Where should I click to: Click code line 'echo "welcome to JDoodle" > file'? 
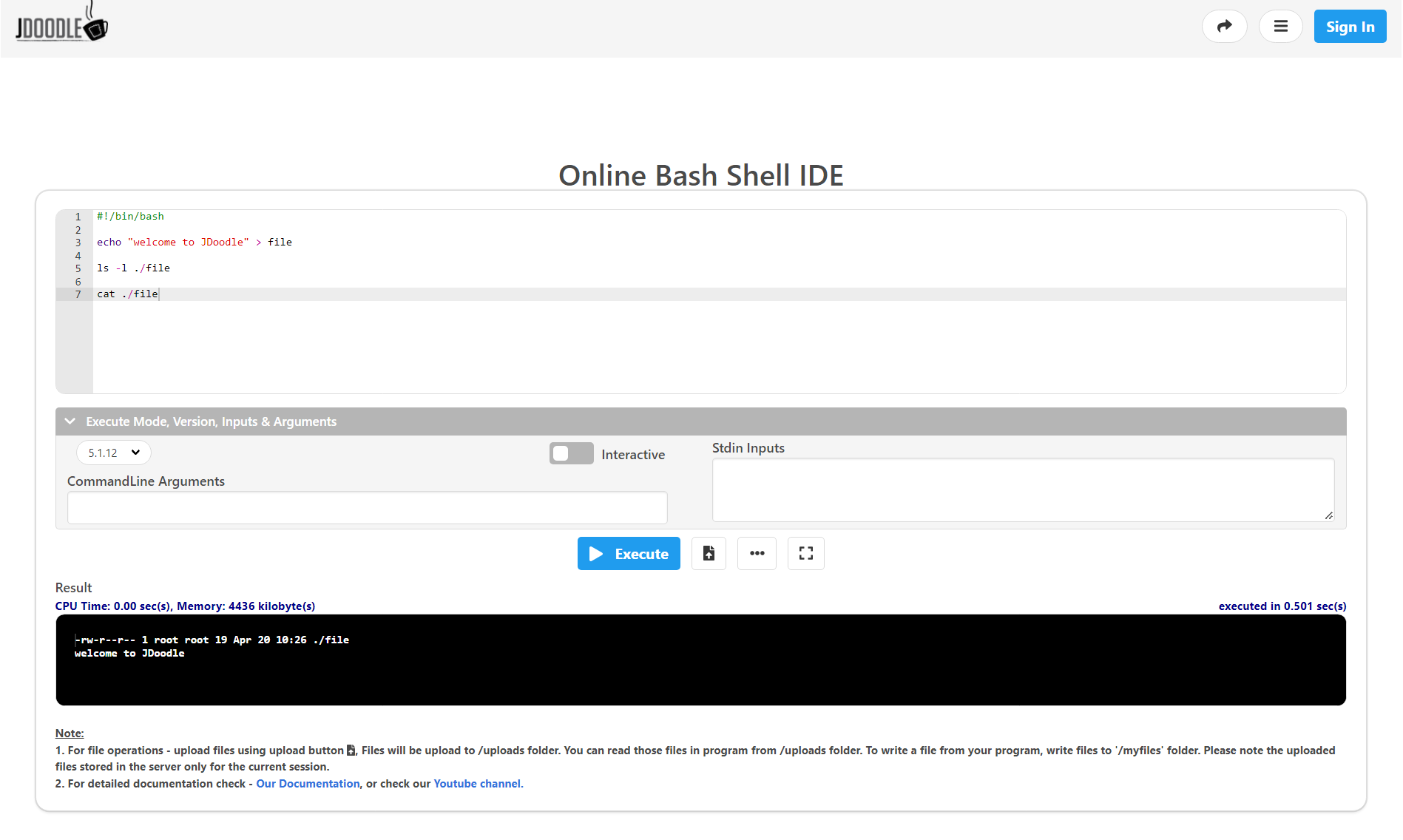click(x=195, y=243)
